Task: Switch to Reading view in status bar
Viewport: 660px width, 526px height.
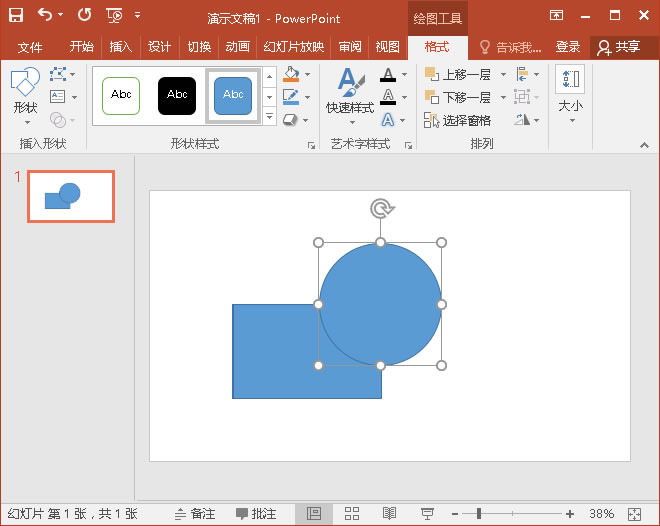Action: (389, 513)
